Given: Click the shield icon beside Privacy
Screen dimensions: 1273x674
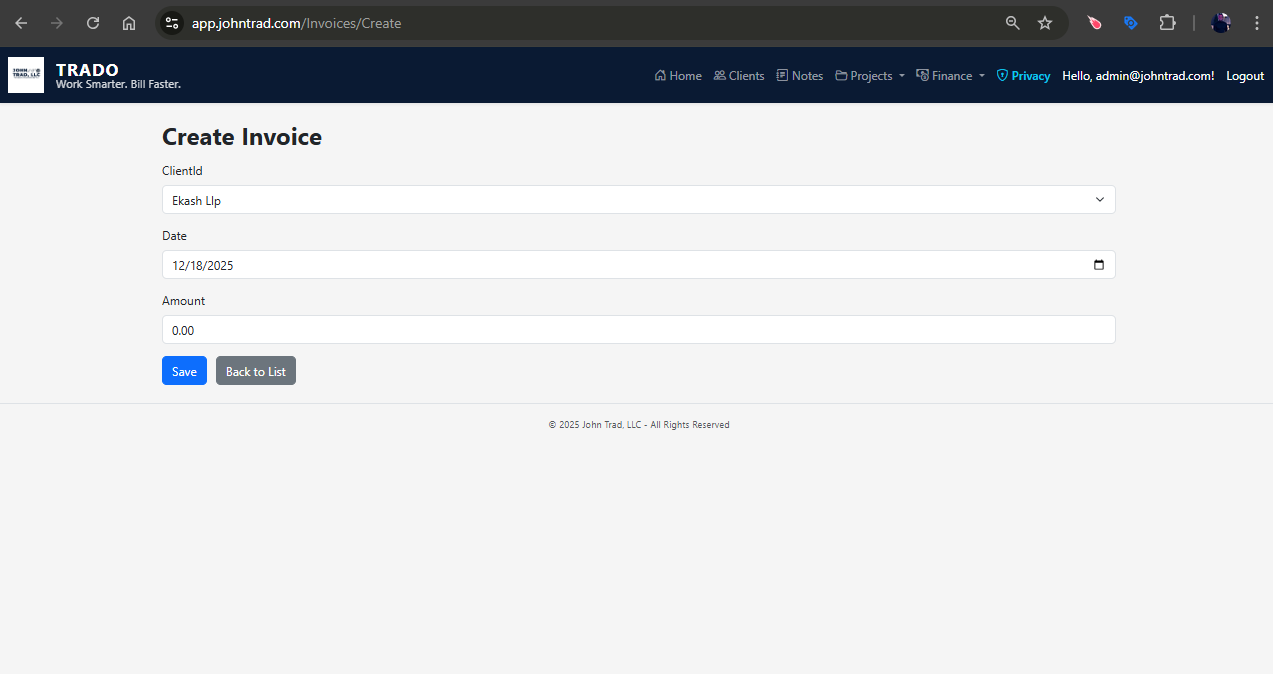Looking at the screenshot, I should [x=1001, y=75].
